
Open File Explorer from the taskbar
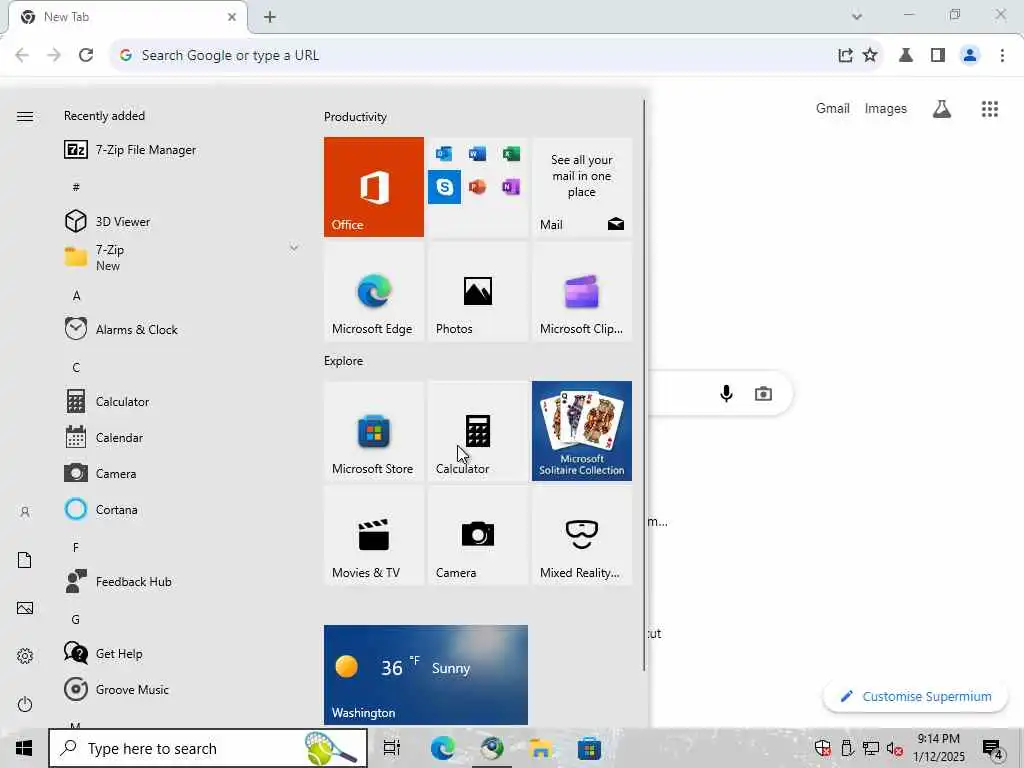(541, 748)
